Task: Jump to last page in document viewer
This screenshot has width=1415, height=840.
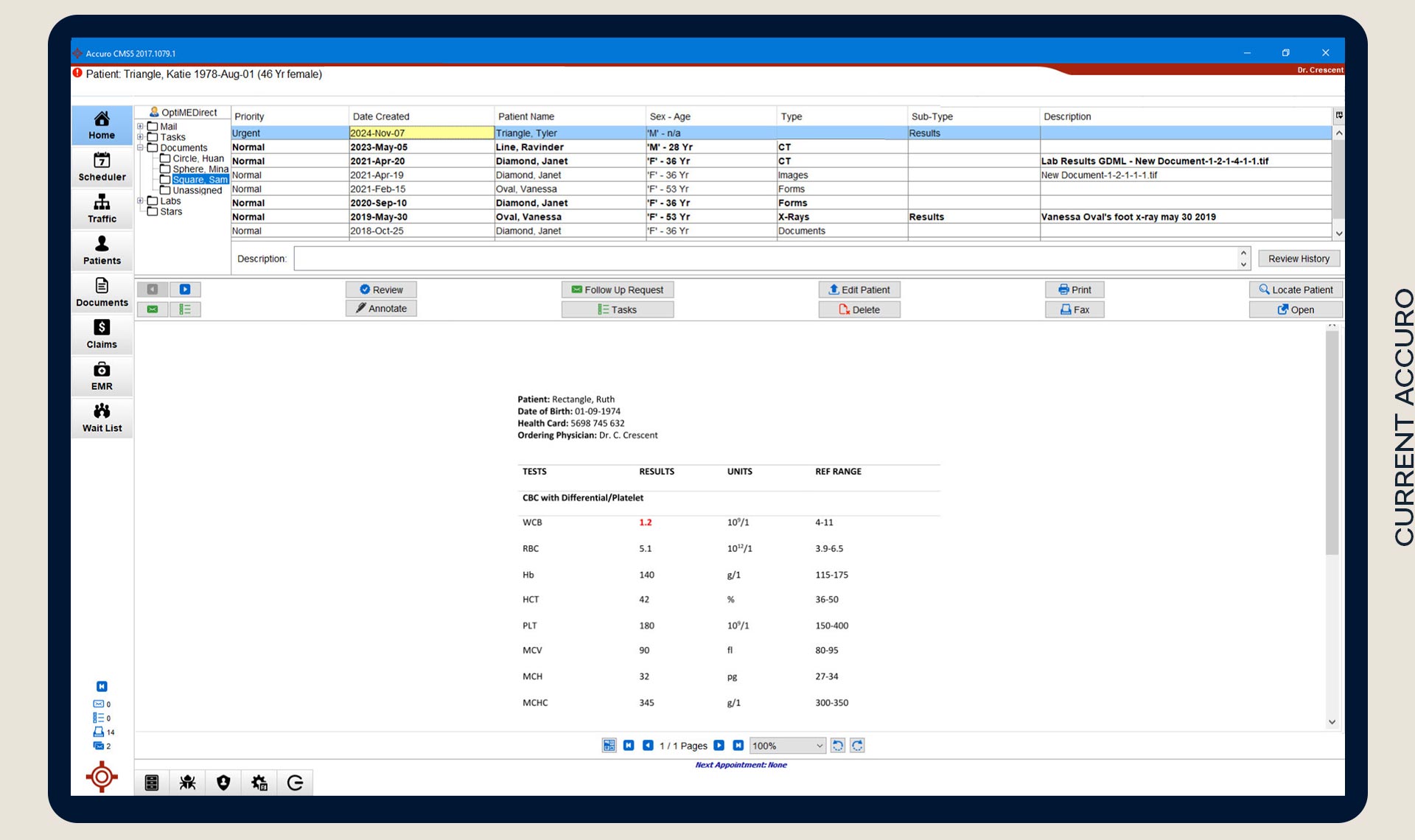Action: point(738,746)
